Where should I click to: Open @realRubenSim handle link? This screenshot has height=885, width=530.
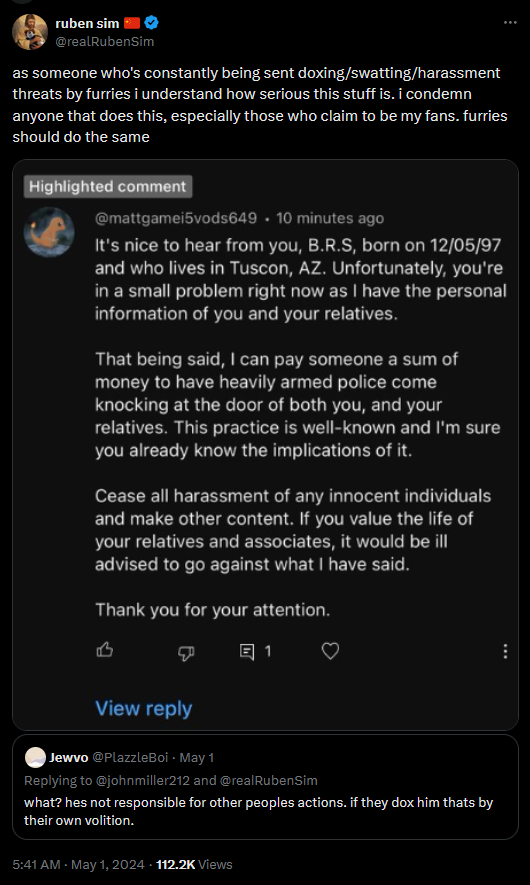click(104, 41)
